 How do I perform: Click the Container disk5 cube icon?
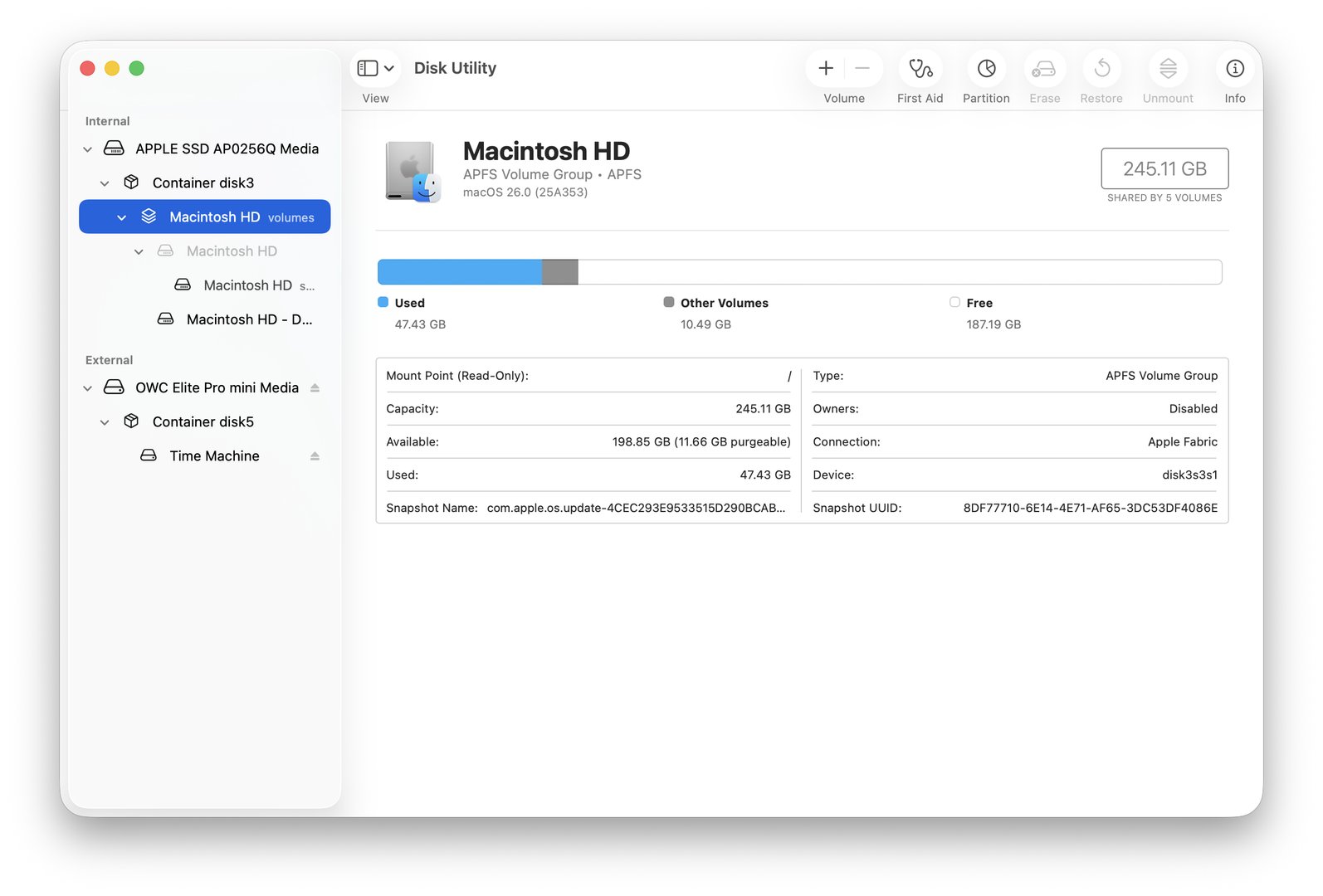coord(131,421)
